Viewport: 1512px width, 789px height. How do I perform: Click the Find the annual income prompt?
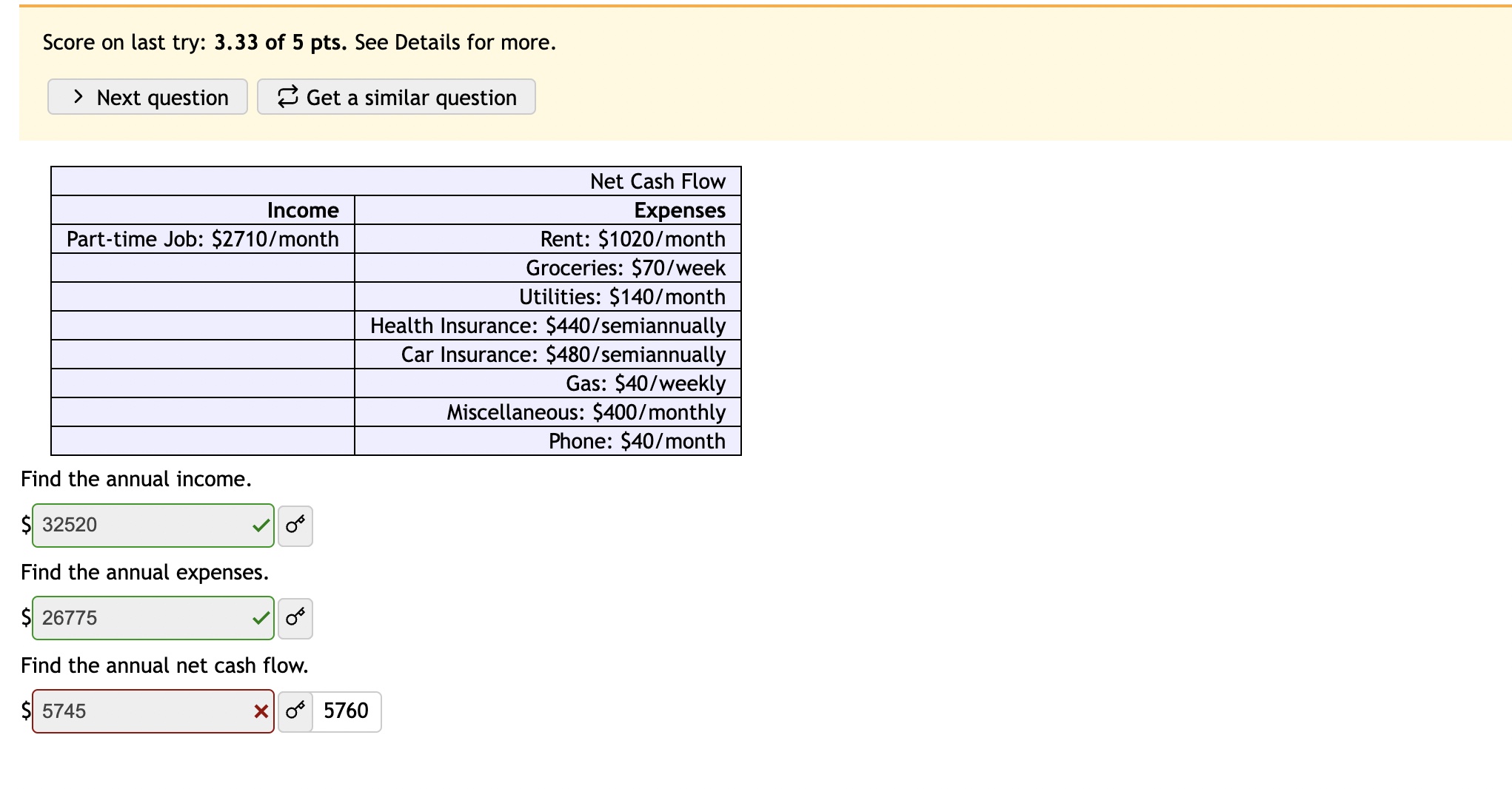tap(136, 479)
